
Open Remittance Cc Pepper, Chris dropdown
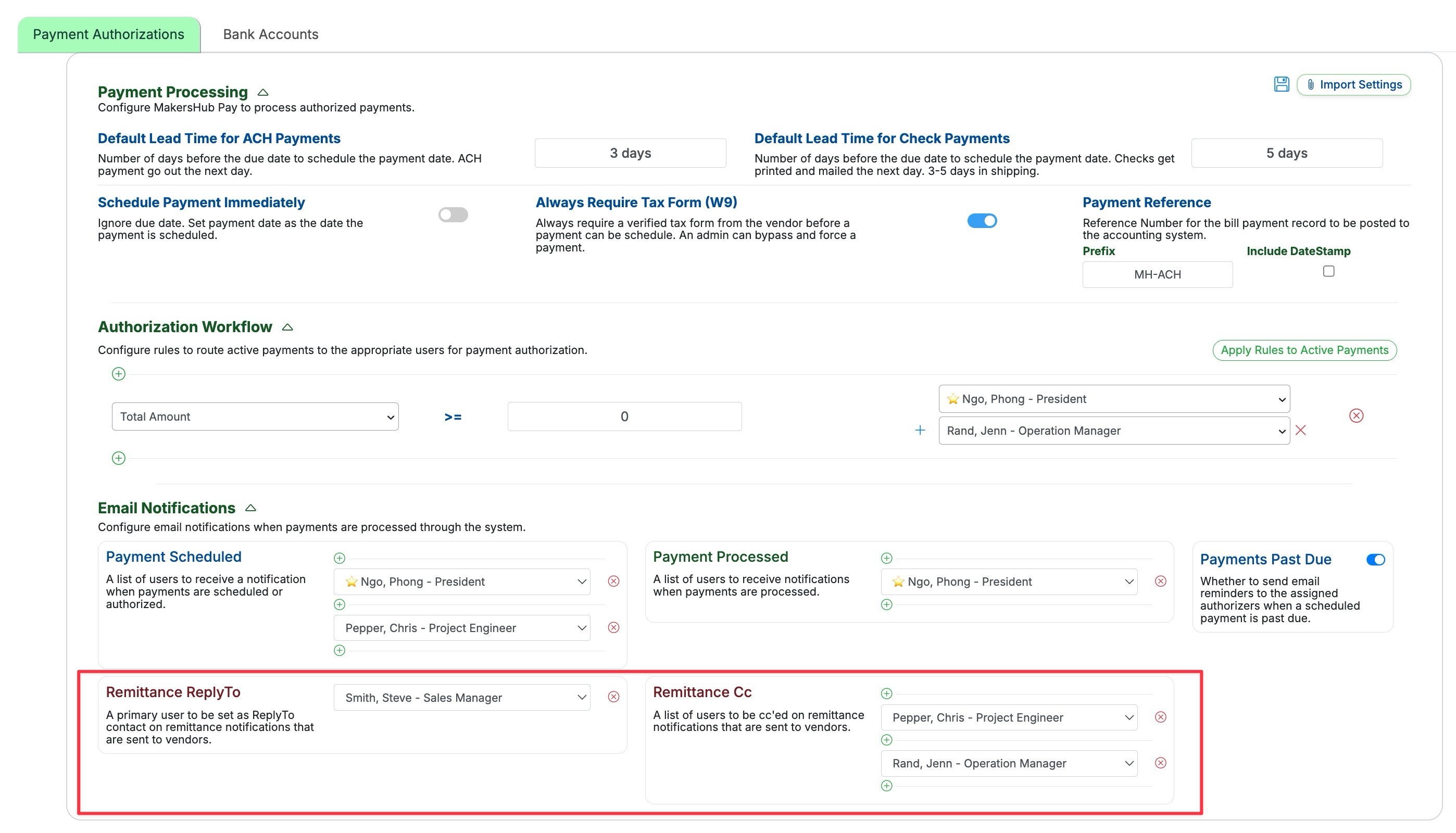click(x=1009, y=717)
